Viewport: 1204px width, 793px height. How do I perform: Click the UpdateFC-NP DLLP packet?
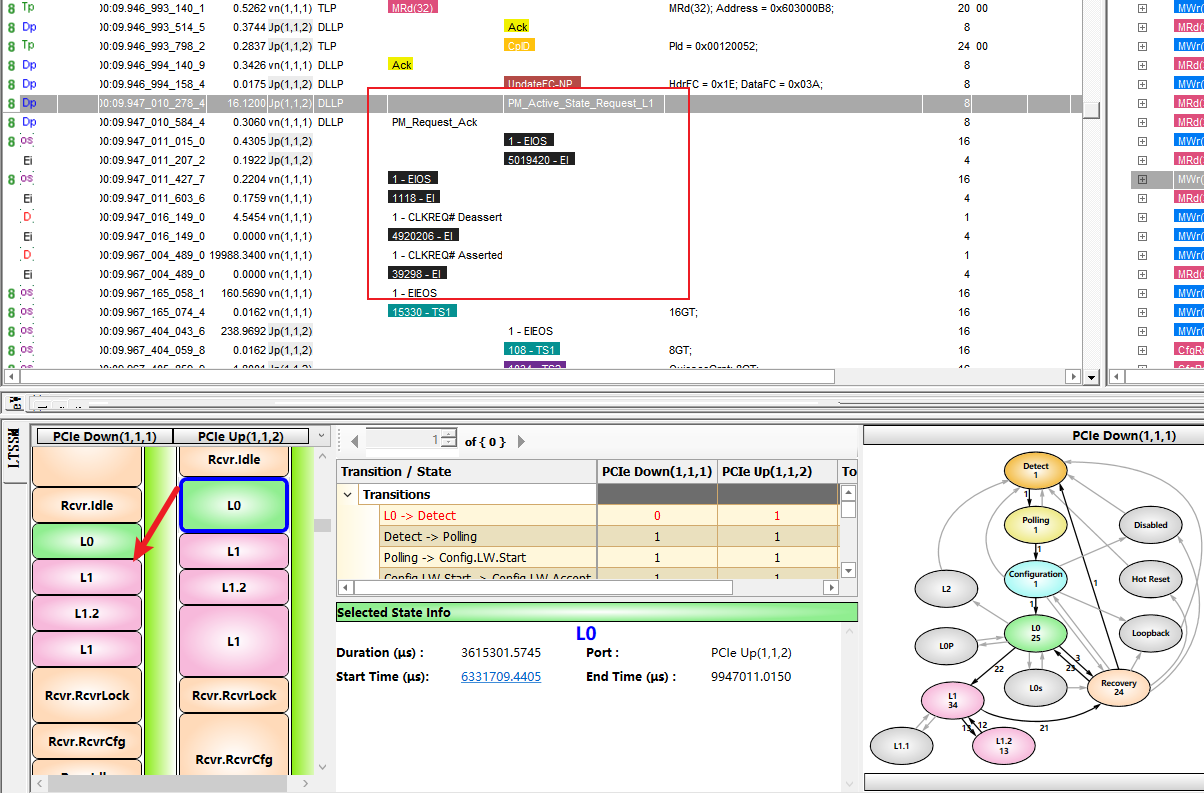click(x=543, y=84)
